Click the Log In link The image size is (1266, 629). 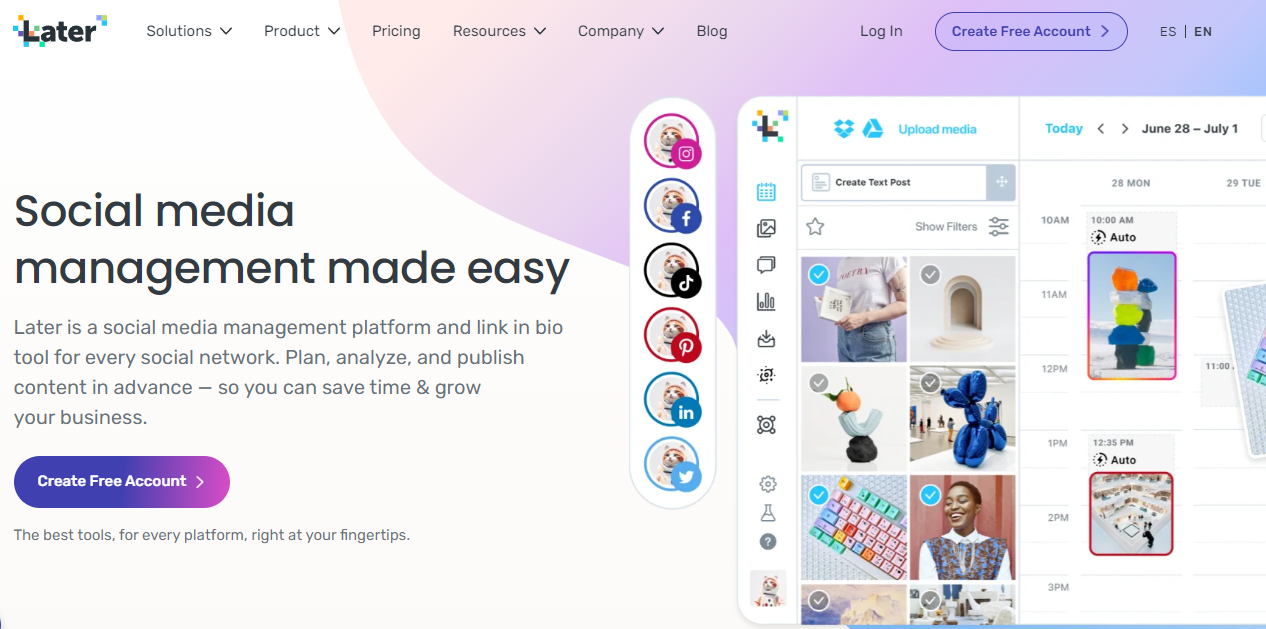pyautogui.click(x=881, y=31)
